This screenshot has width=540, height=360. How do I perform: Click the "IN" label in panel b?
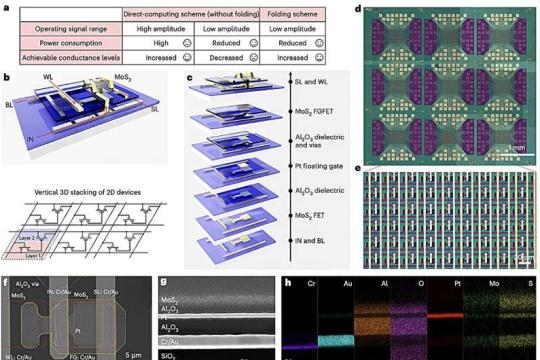[x=31, y=140]
